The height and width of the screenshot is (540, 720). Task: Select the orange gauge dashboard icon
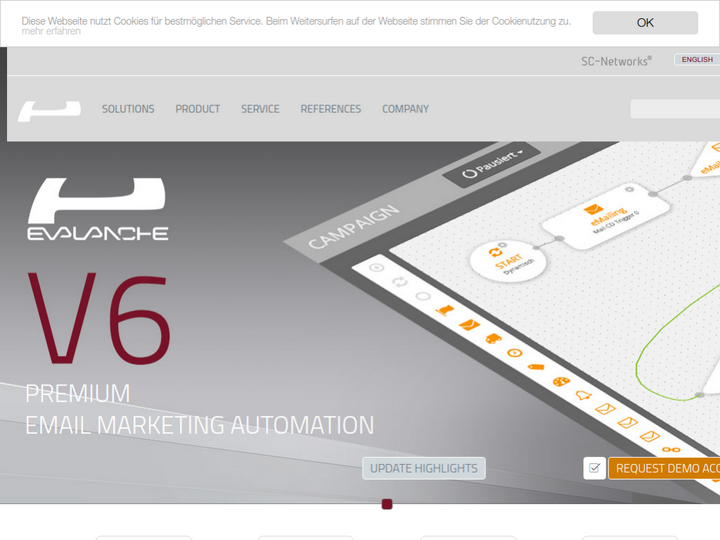560,381
